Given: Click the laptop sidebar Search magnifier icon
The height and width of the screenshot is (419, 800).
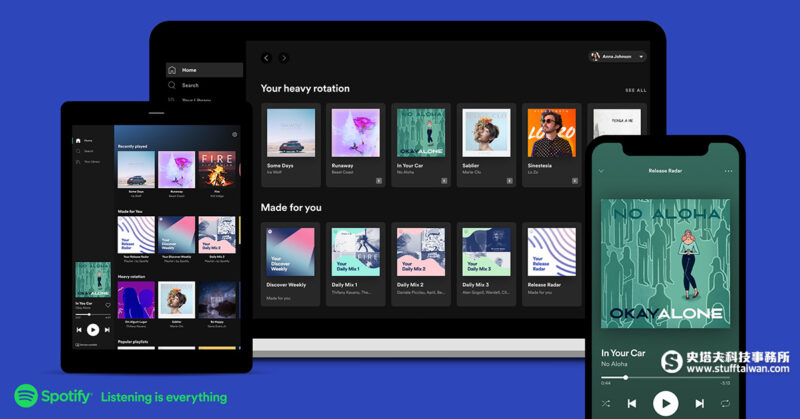Looking at the screenshot, I should [x=172, y=85].
